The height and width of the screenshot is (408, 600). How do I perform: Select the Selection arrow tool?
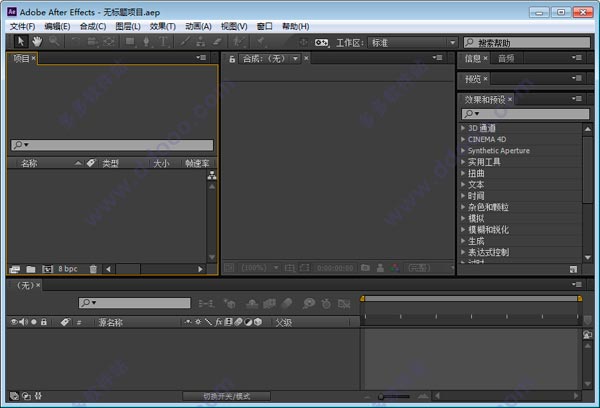tap(21, 41)
